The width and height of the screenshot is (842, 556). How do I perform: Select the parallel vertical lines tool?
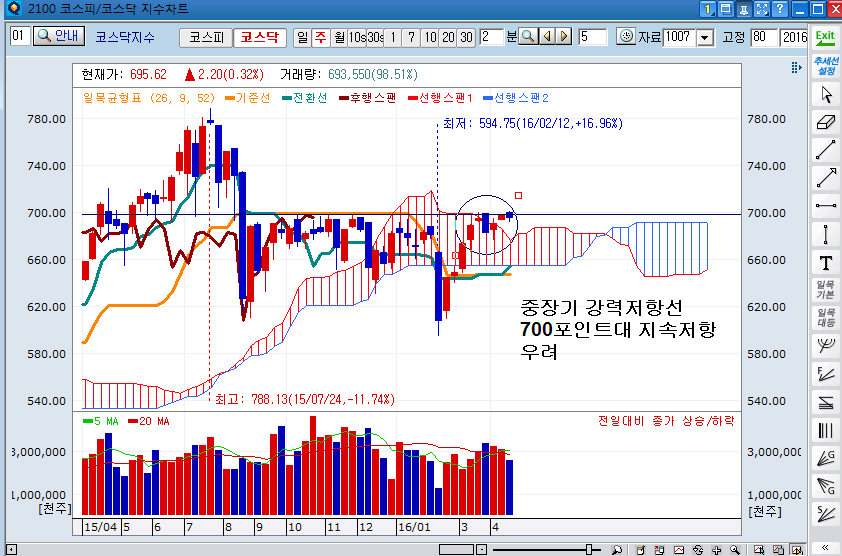click(826, 431)
